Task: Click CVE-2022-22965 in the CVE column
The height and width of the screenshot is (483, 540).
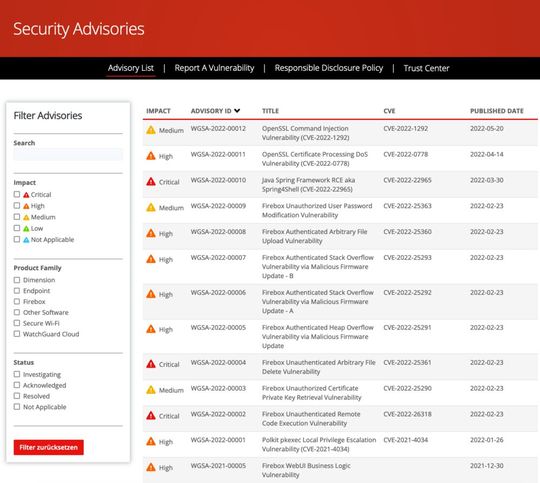Action: [x=407, y=180]
